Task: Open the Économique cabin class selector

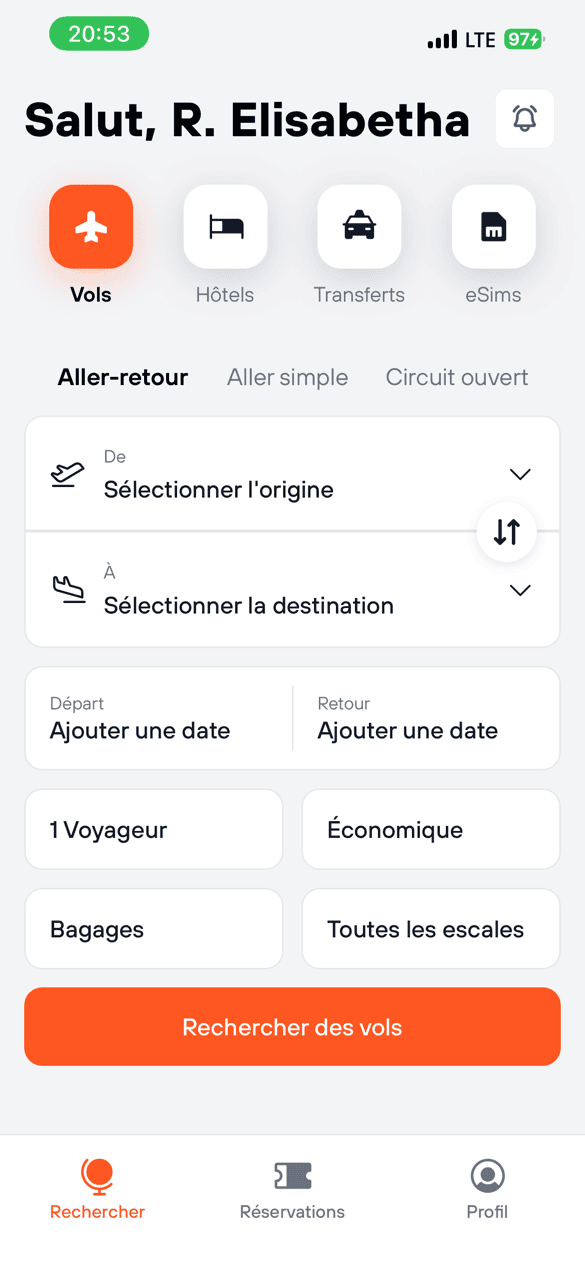Action: [430, 829]
